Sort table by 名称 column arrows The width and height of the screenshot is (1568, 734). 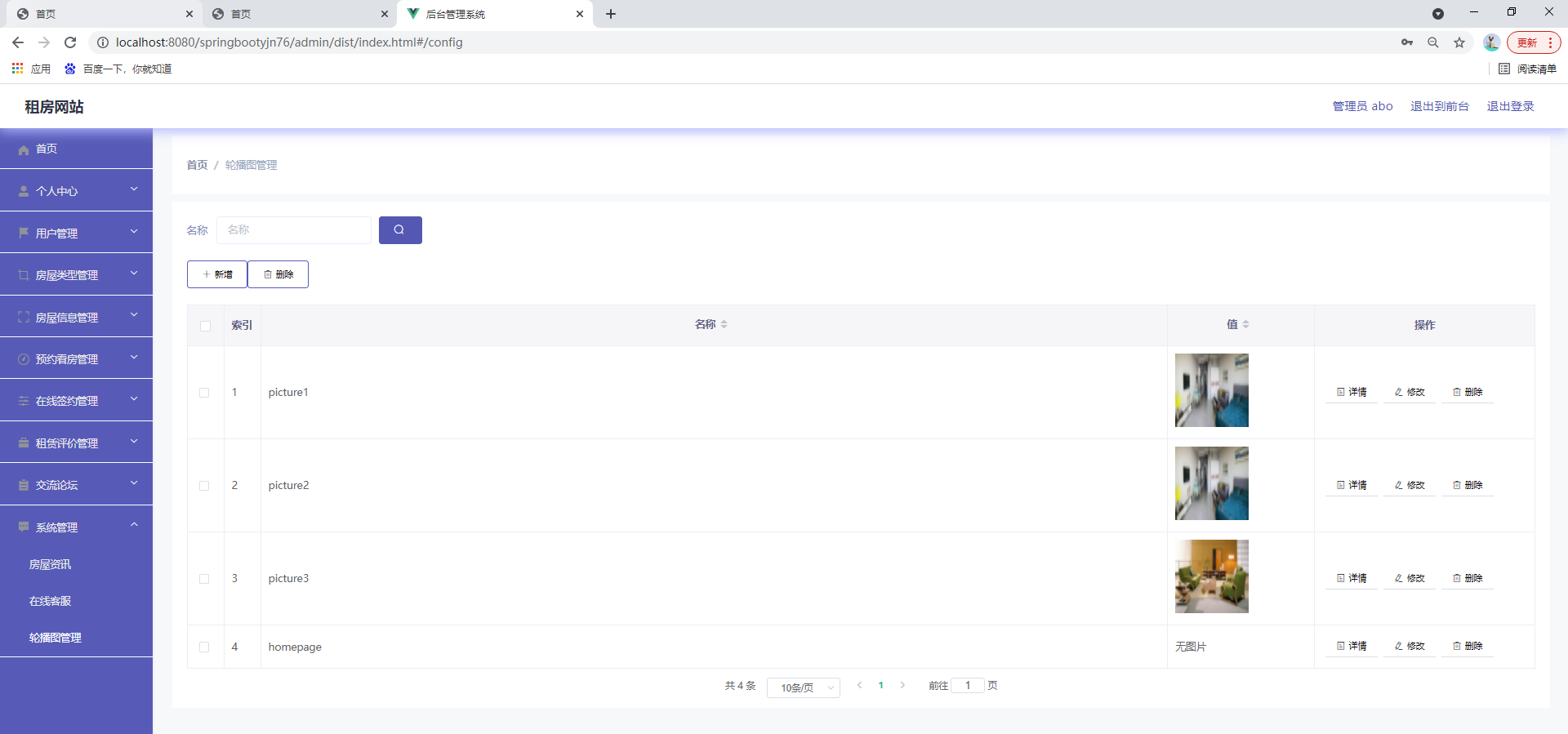tap(724, 325)
